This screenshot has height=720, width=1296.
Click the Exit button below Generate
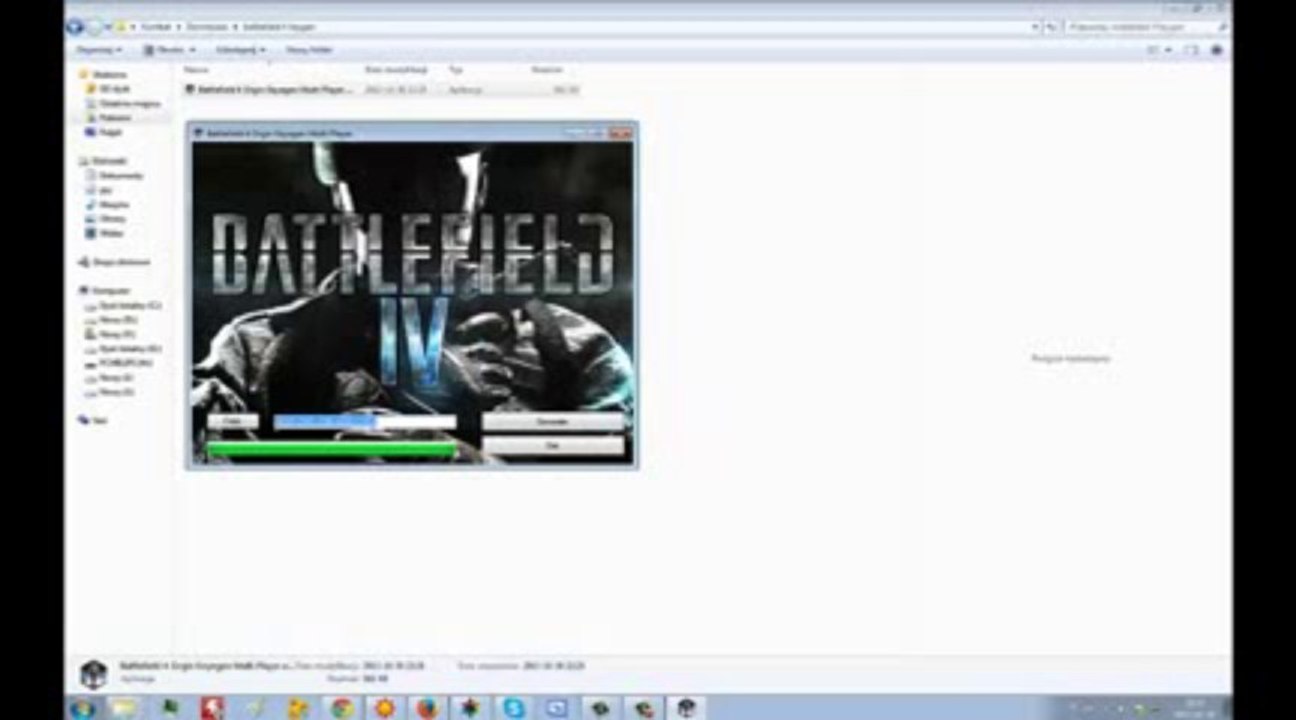click(553, 446)
